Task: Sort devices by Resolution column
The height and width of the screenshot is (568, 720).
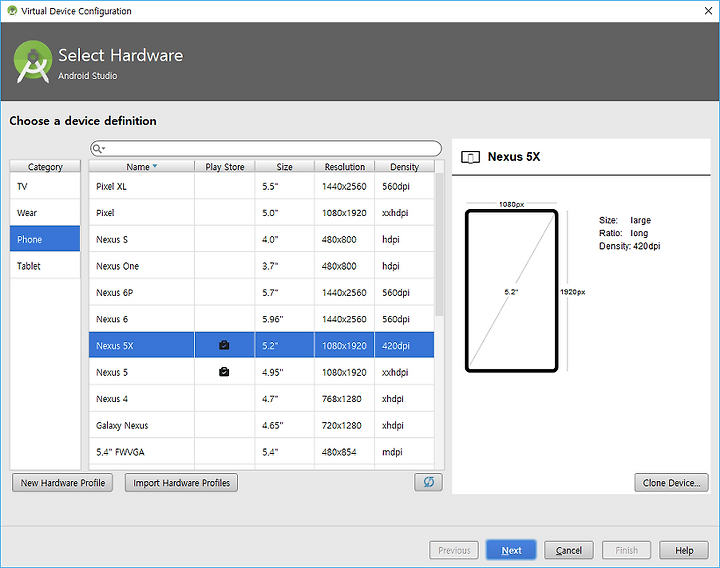Action: pyautogui.click(x=344, y=167)
